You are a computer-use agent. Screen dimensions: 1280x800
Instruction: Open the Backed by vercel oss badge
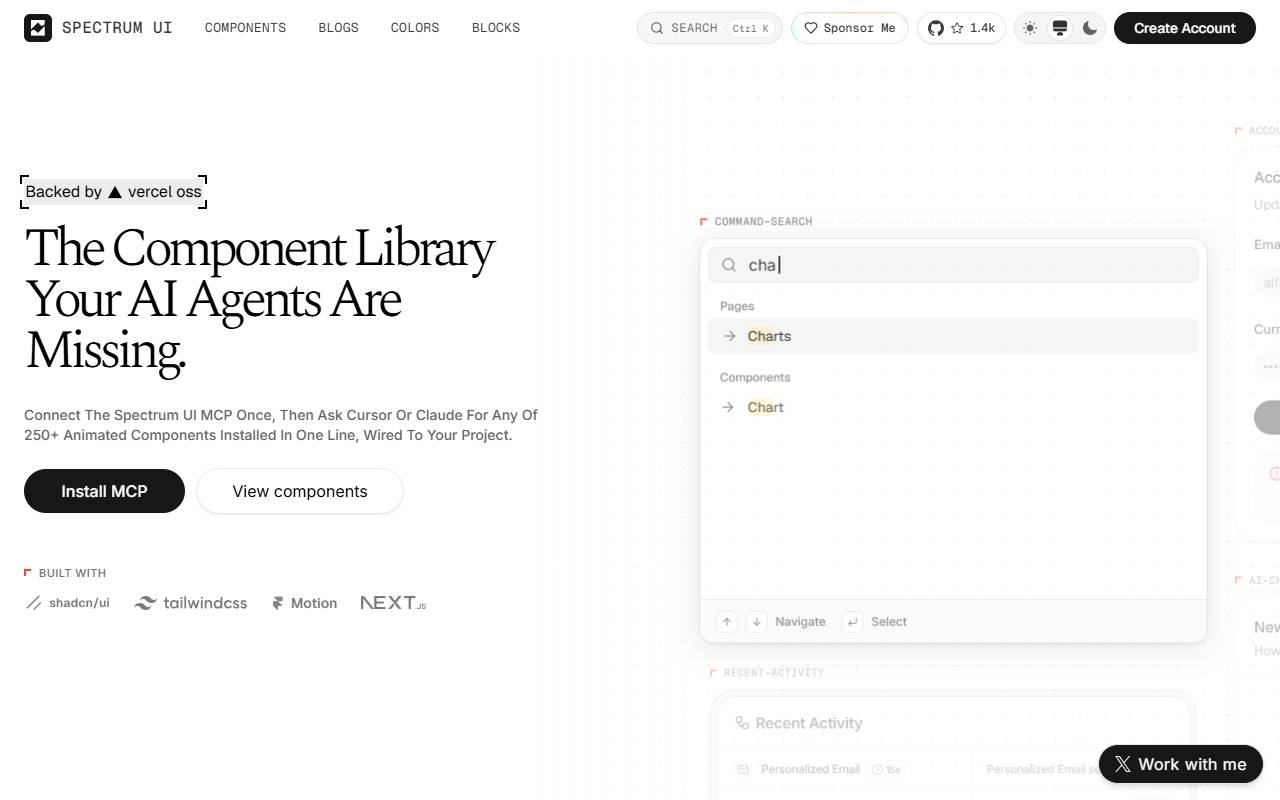(114, 192)
